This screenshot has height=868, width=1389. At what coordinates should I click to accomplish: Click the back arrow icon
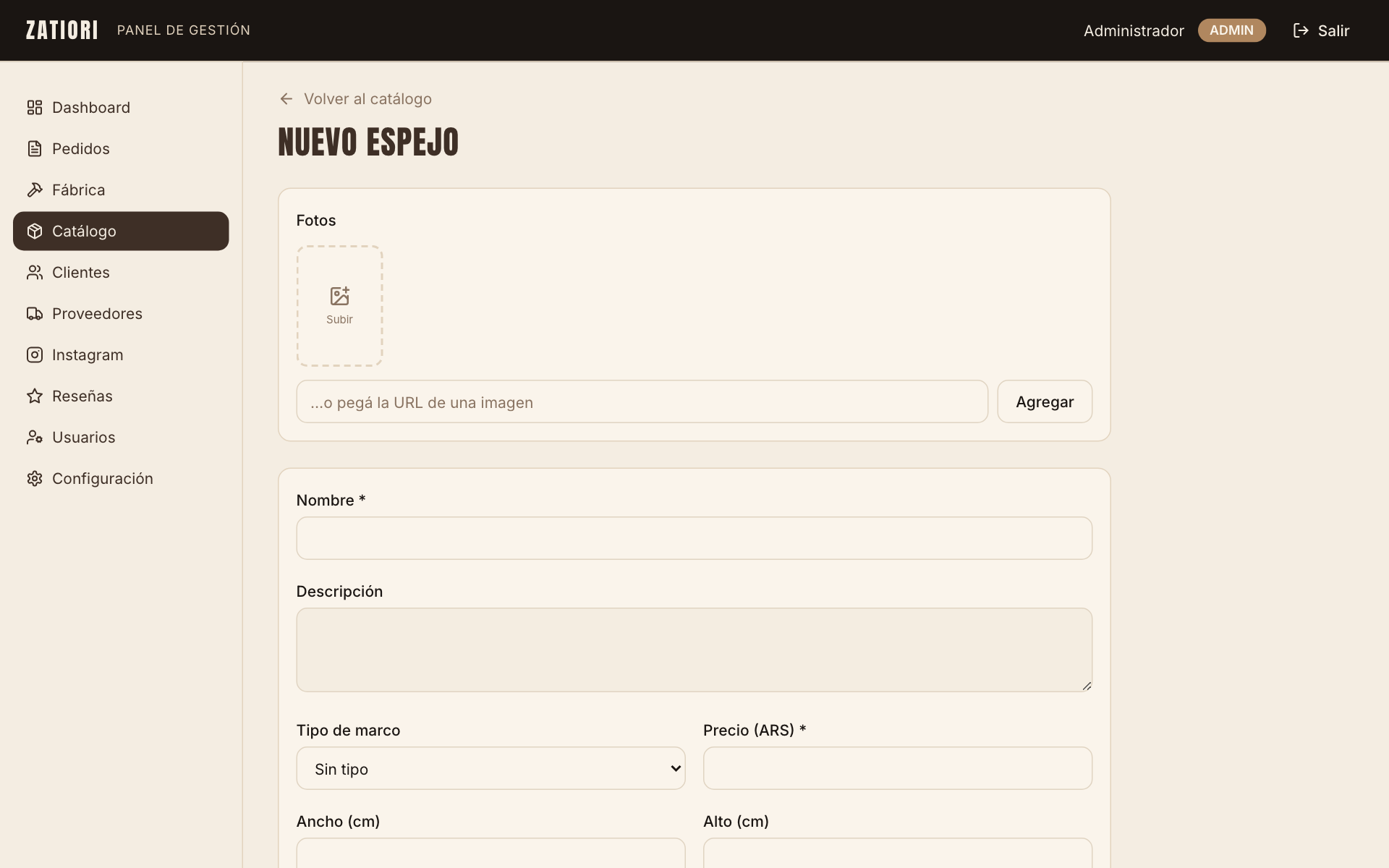pos(286,99)
